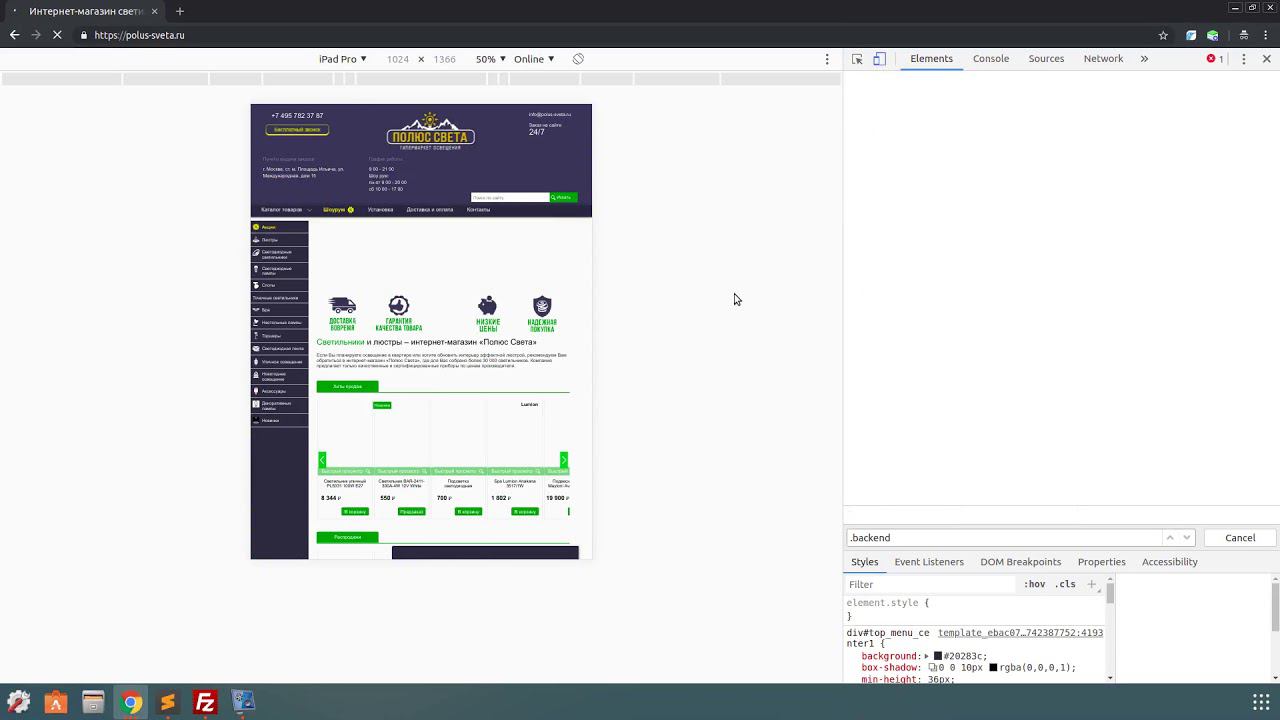Select the DOM Breakpoints tab
Screen dimensions: 1280x720
(x=1020, y=562)
